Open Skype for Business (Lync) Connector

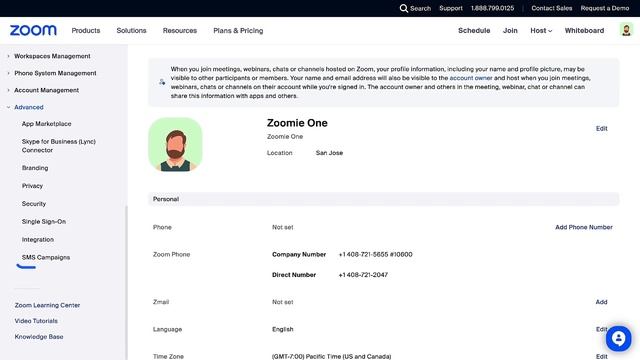(x=58, y=146)
